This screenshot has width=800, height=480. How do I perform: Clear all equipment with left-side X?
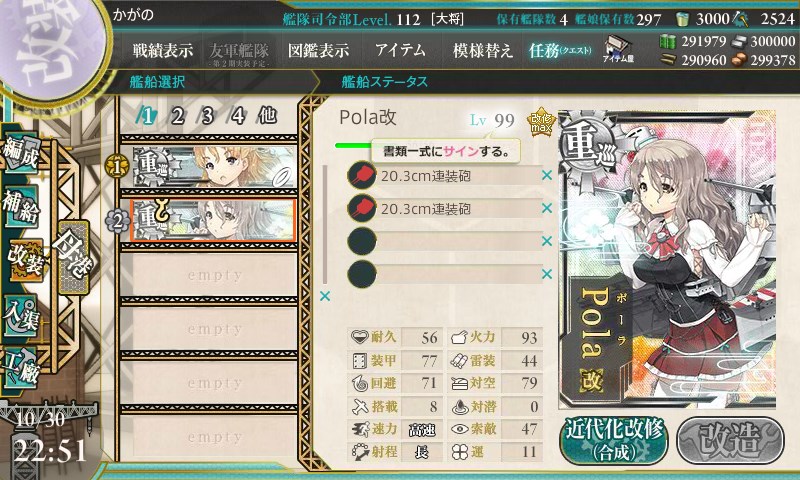point(324,296)
